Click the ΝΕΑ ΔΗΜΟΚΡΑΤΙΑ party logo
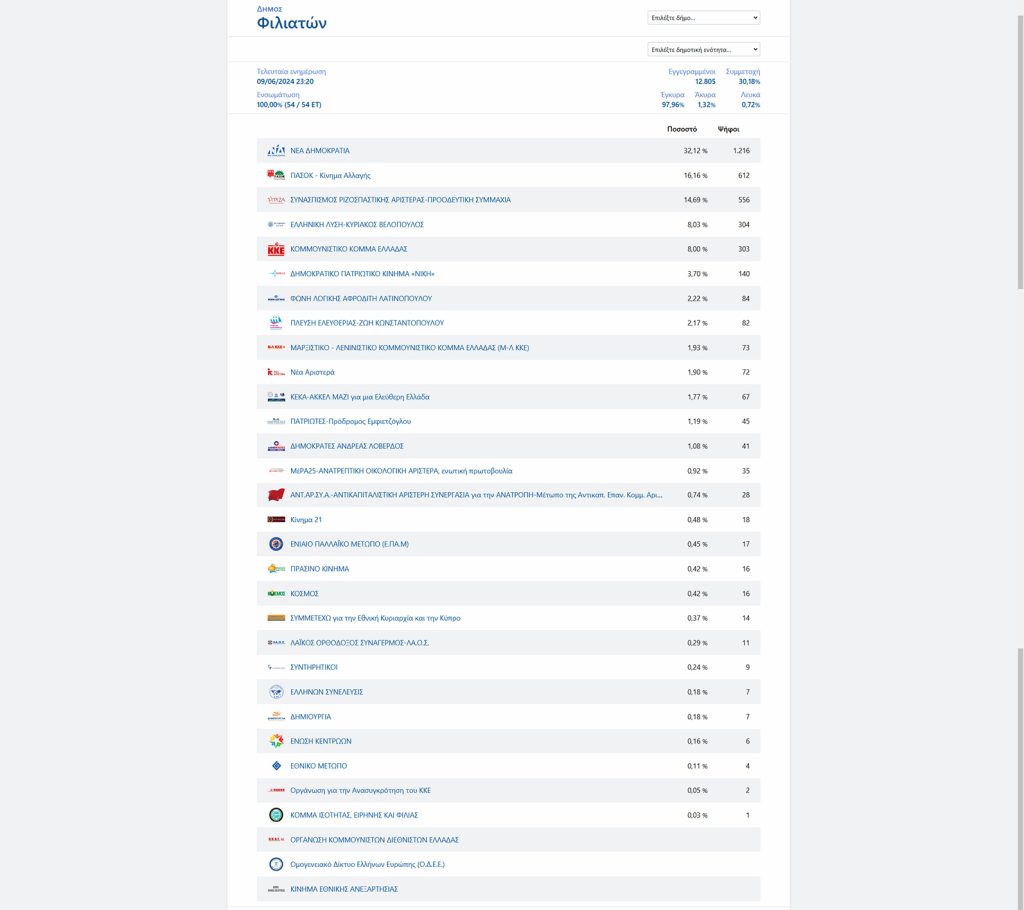 276,151
